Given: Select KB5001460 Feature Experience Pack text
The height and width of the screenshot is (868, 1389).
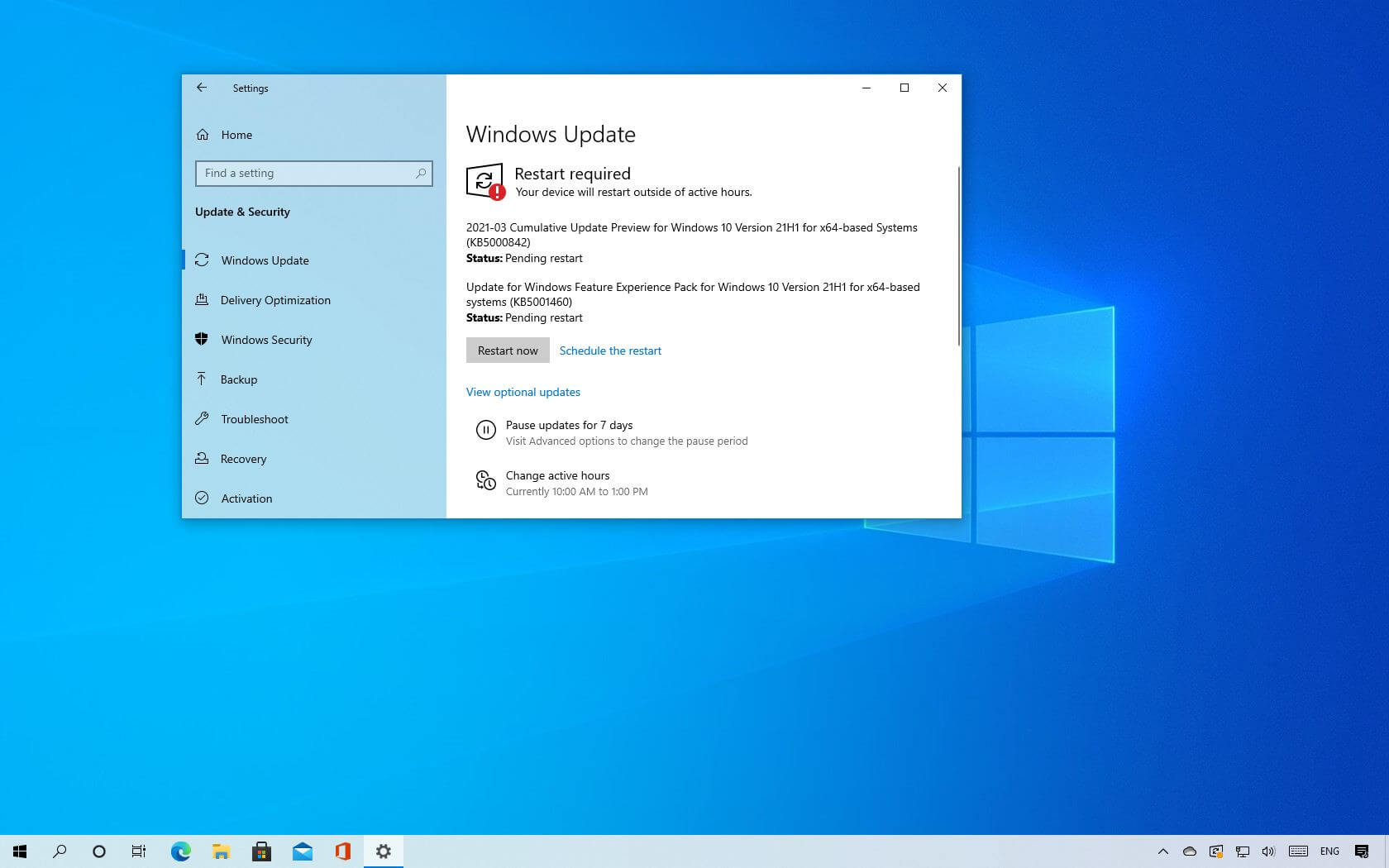Looking at the screenshot, I should pos(693,294).
